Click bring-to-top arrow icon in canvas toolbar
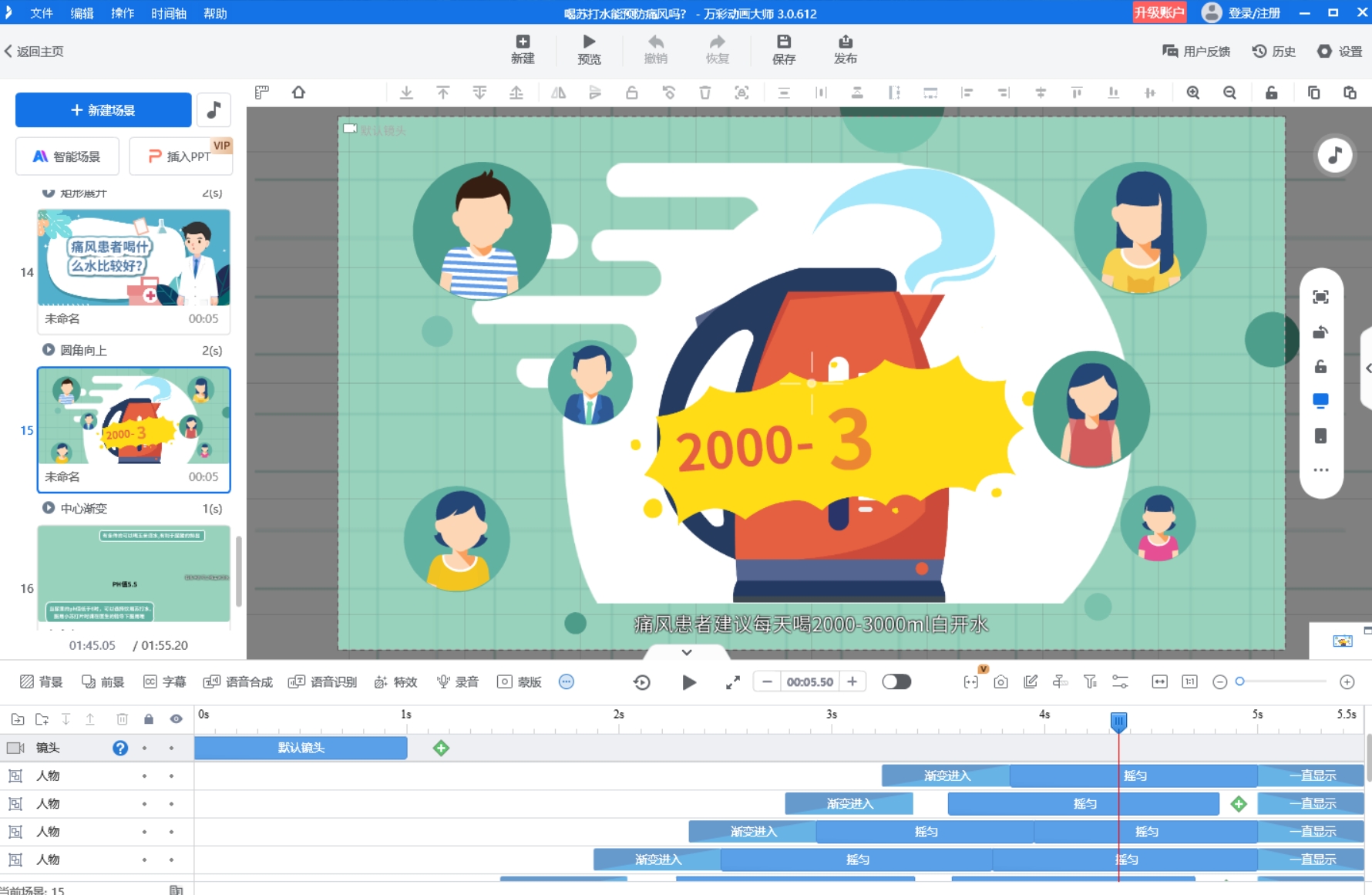Viewport: 1372px width, 895px height. (x=443, y=93)
